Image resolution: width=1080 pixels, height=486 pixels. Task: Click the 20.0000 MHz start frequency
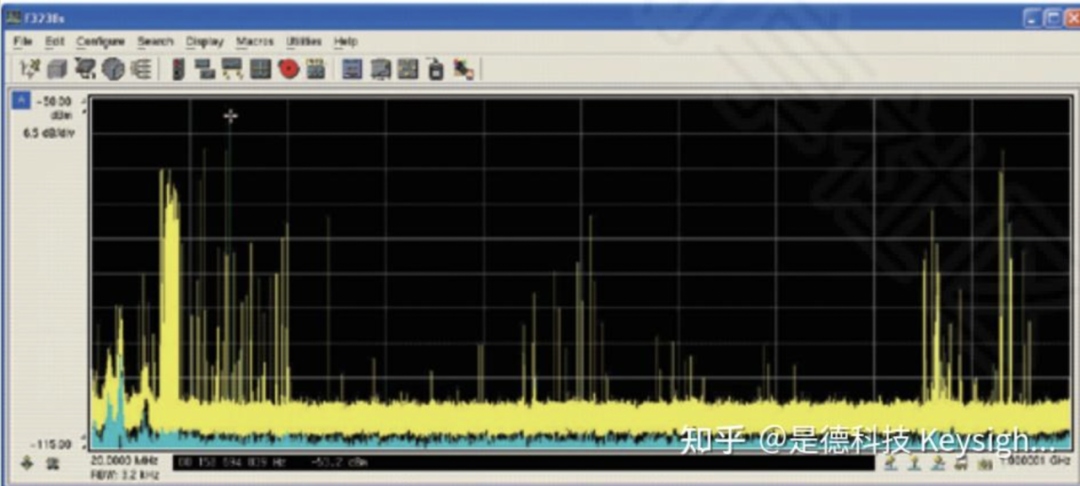pos(125,460)
